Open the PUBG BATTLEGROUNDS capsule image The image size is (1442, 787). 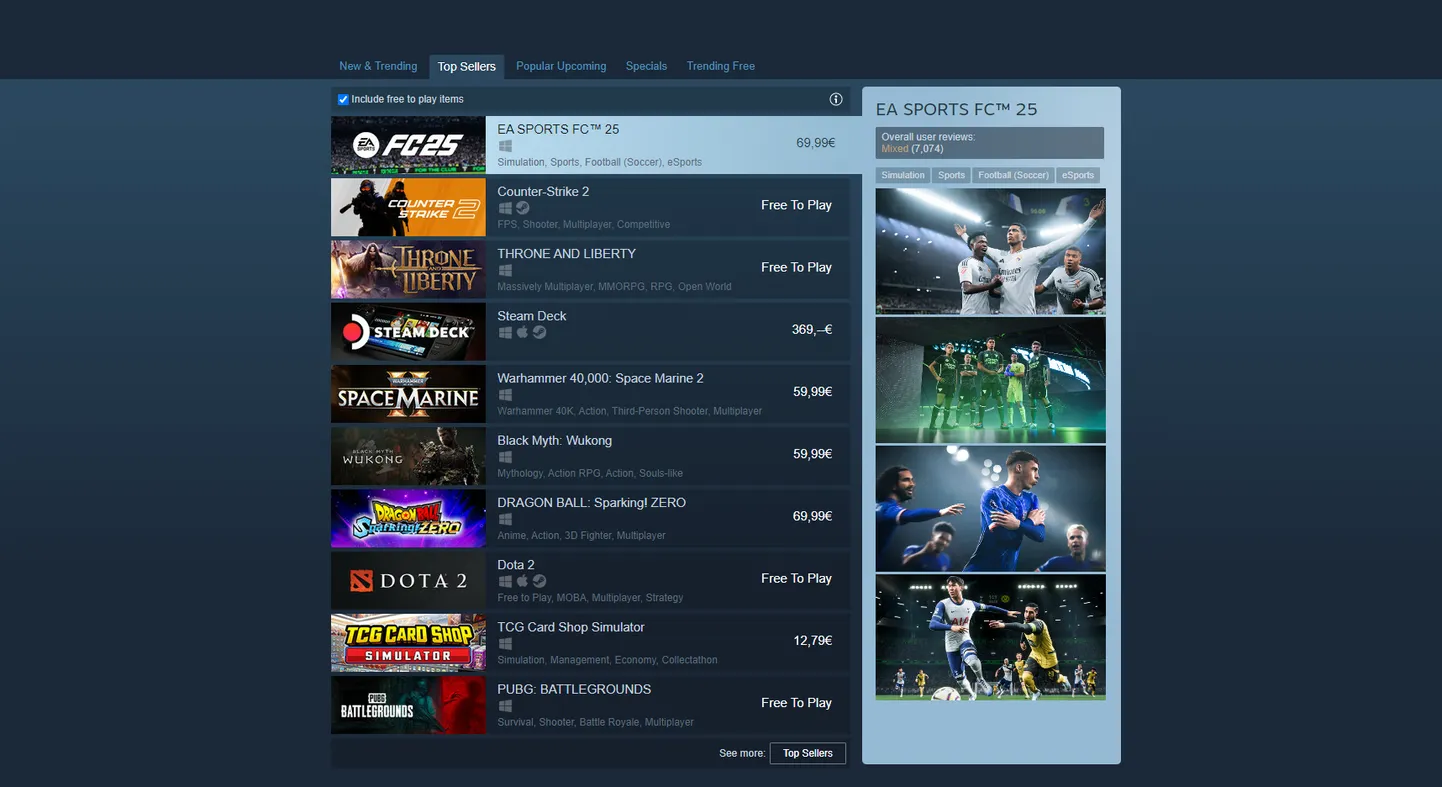coord(408,705)
